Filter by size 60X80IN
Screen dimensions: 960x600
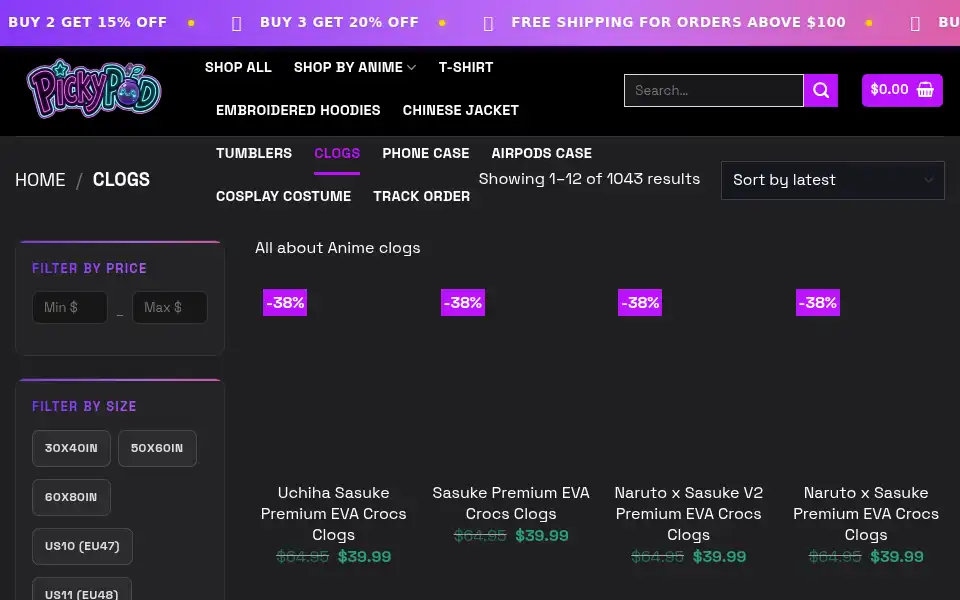point(71,497)
